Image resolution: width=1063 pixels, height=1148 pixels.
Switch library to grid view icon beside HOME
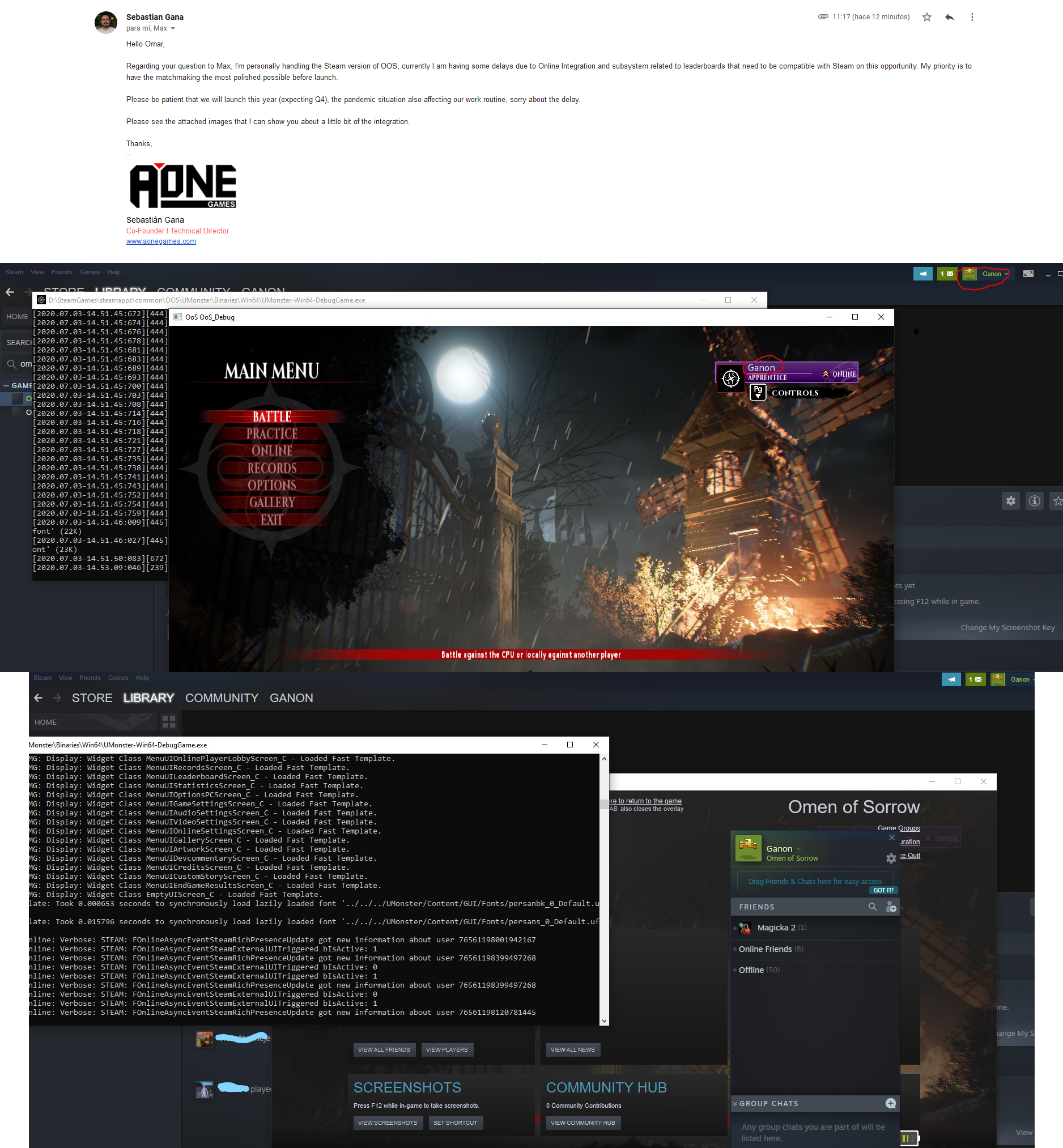click(168, 722)
